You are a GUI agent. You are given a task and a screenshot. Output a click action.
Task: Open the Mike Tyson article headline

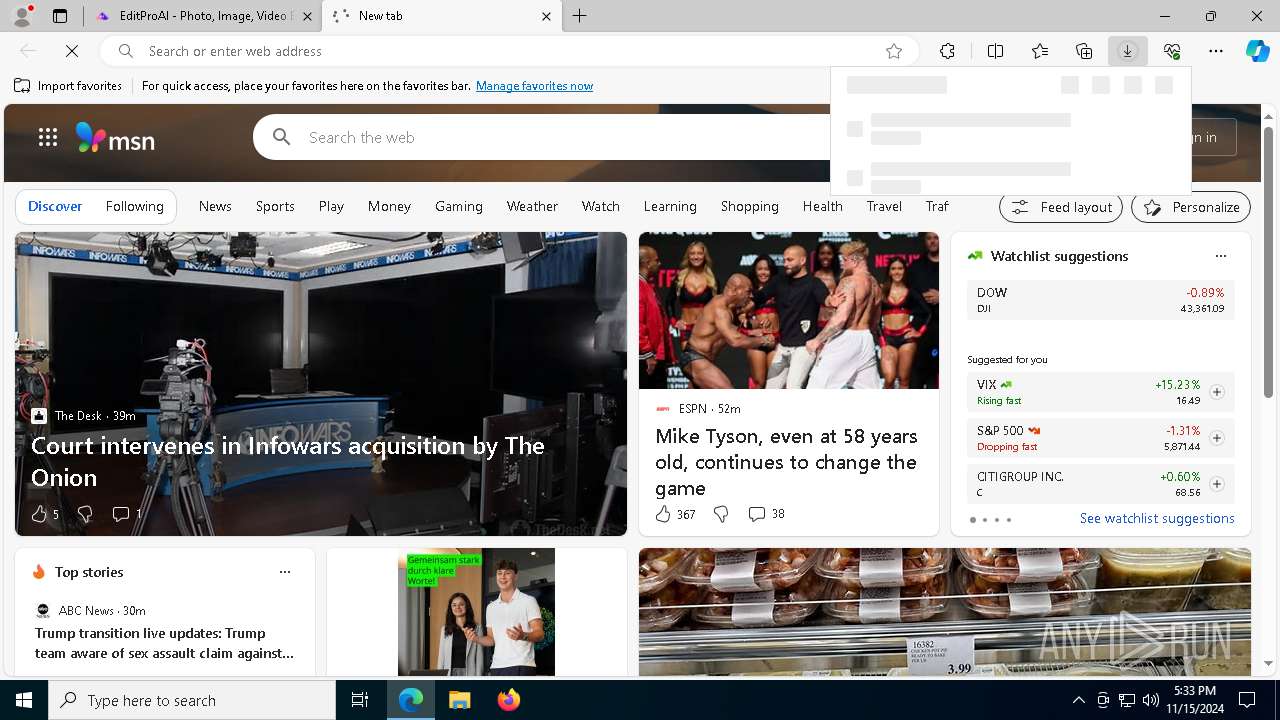786,462
